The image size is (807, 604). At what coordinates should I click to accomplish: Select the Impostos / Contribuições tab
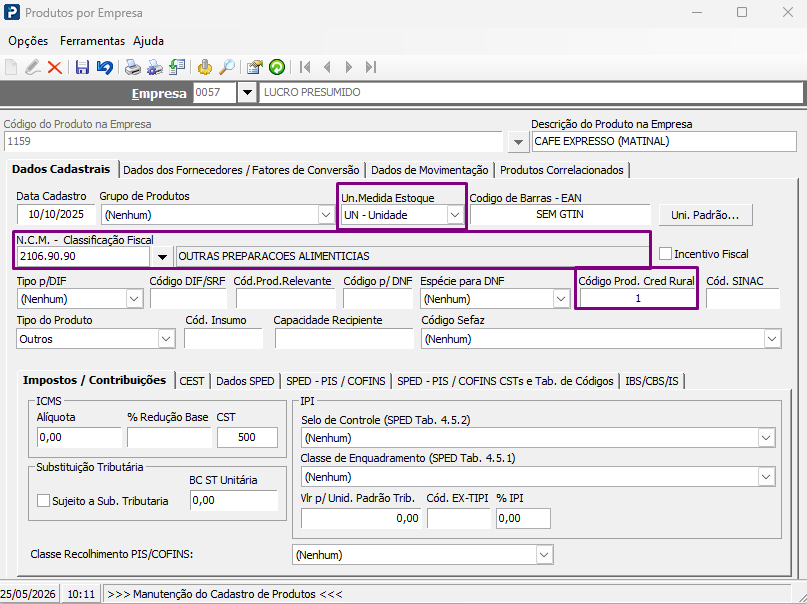(x=94, y=380)
